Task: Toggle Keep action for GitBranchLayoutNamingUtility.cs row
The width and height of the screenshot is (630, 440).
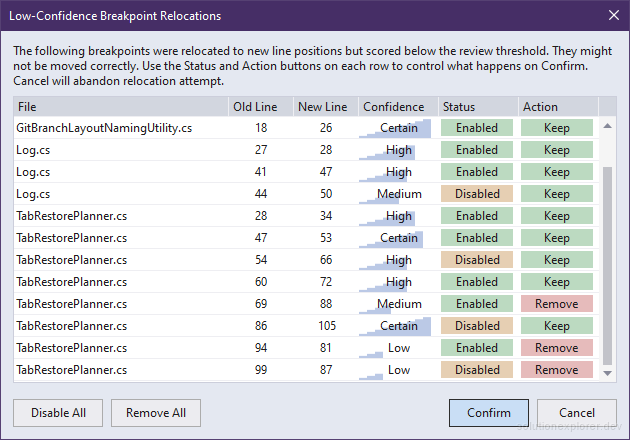Action: click(556, 128)
